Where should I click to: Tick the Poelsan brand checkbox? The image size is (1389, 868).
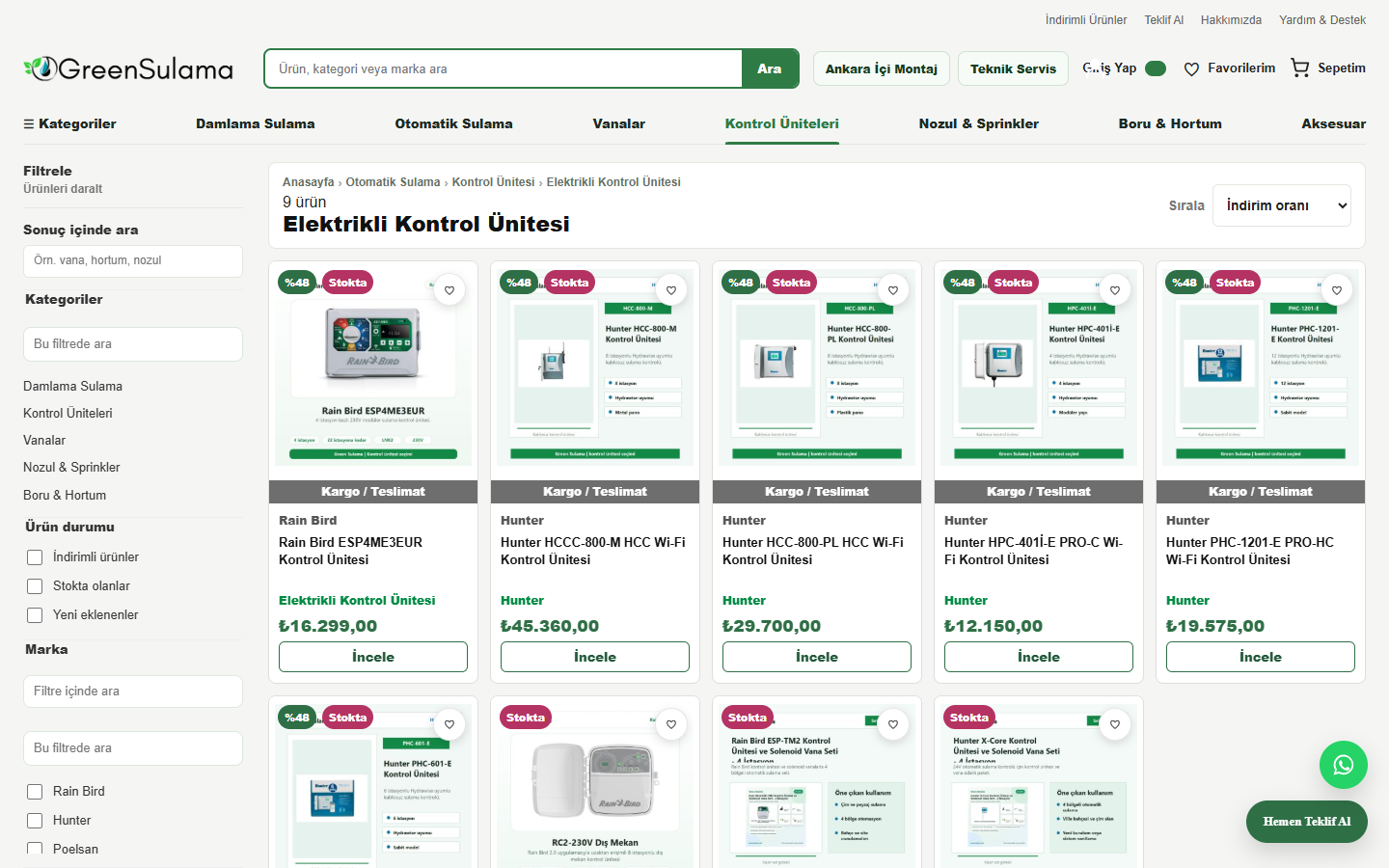(35, 850)
